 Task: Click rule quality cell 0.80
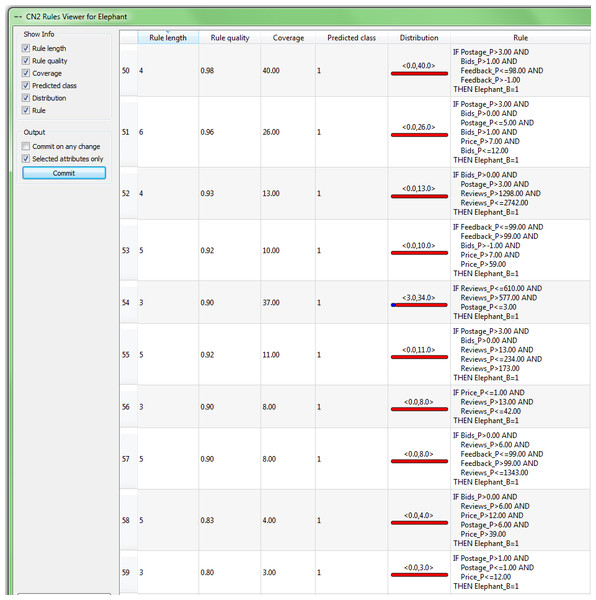(230, 572)
